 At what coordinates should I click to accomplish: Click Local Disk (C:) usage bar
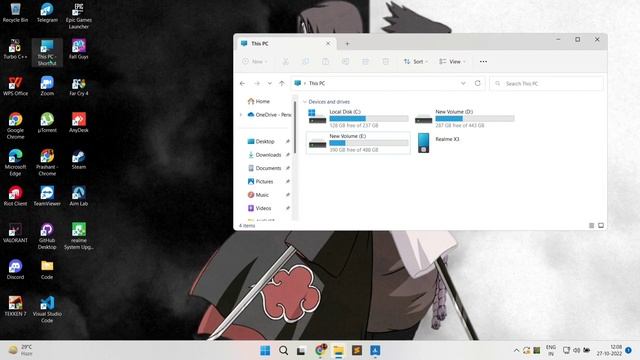tap(369, 118)
